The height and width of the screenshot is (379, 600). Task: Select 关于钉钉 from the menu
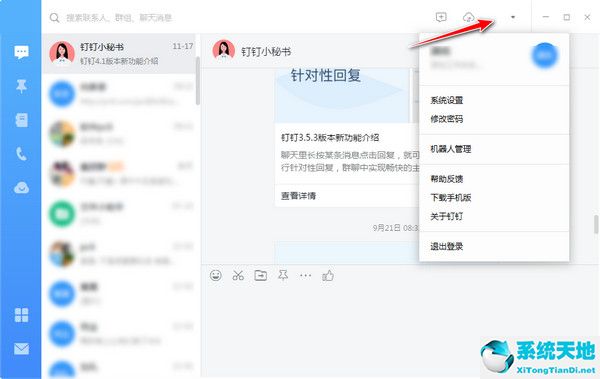coord(447,216)
